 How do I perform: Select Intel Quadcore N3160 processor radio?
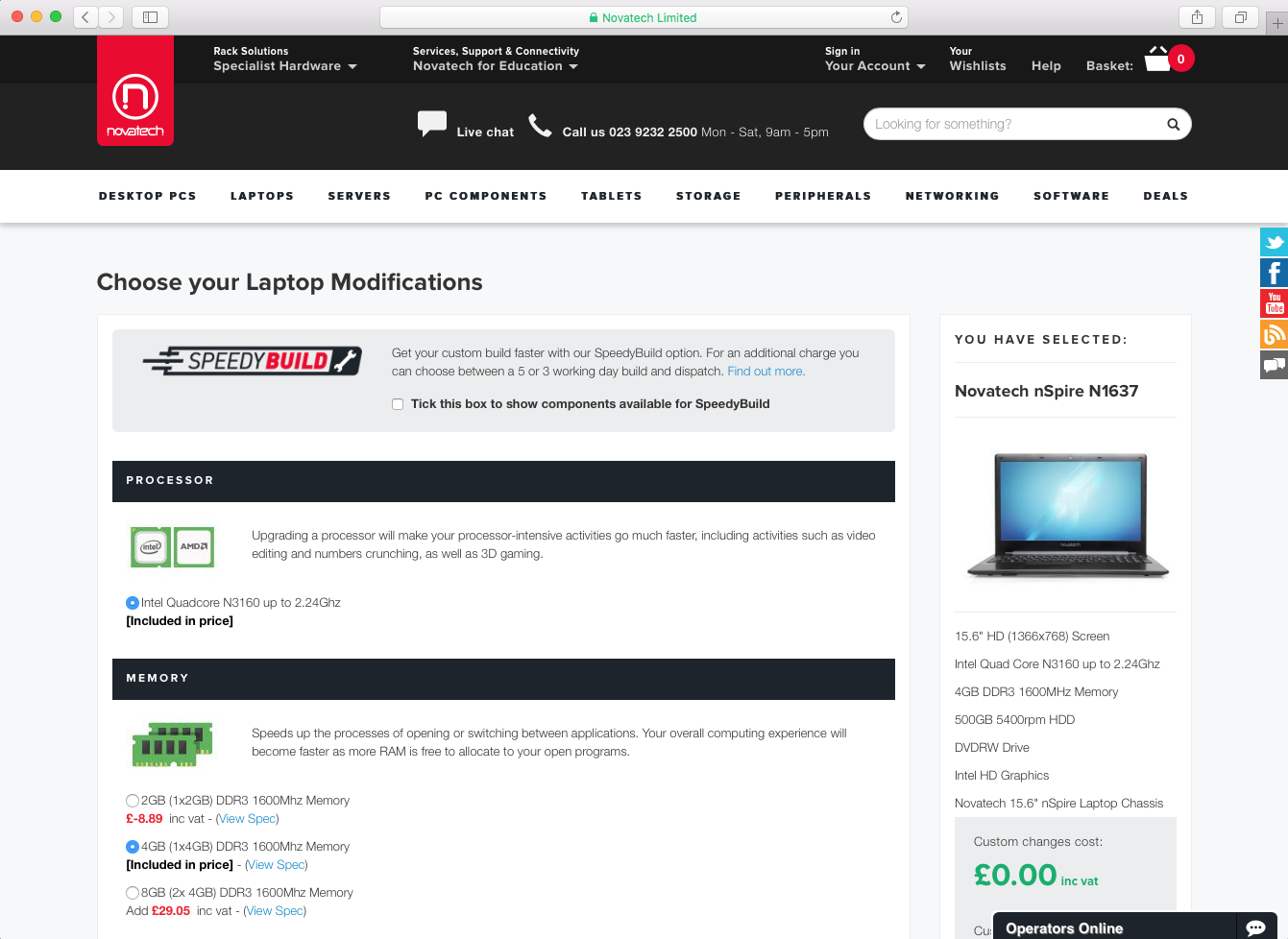click(x=133, y=603)
